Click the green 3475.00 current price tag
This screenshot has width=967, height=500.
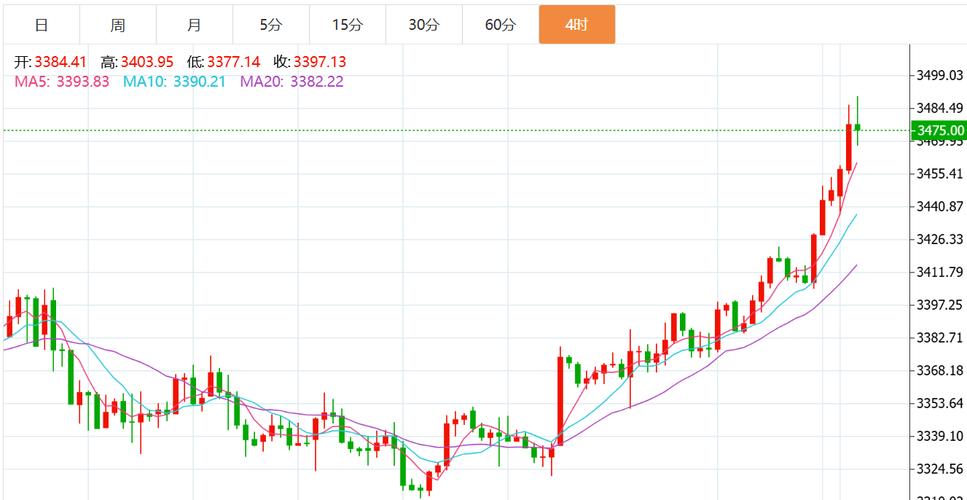tap(939, 130)
